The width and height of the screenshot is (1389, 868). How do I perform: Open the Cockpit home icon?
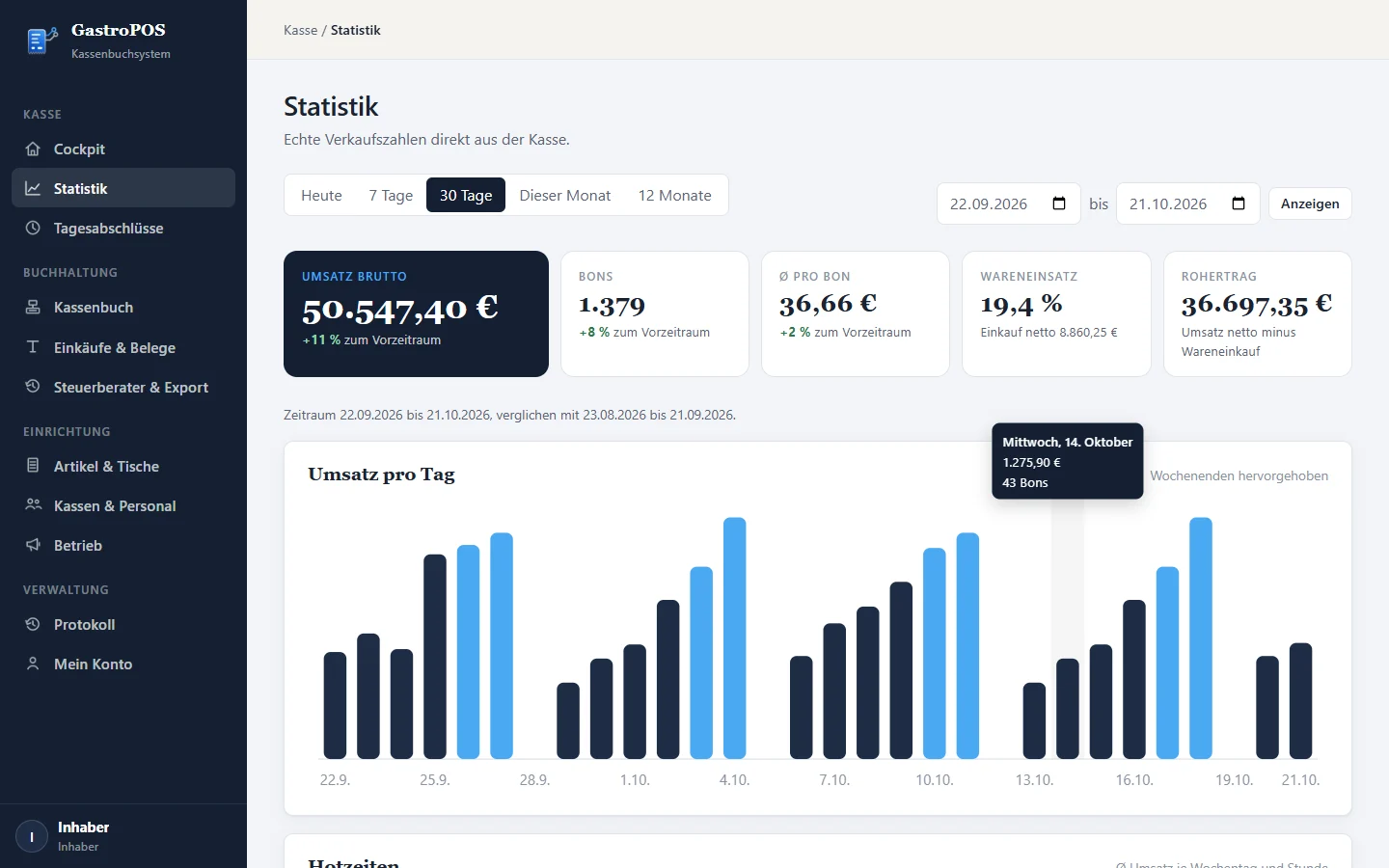click(x=33, y=149)
